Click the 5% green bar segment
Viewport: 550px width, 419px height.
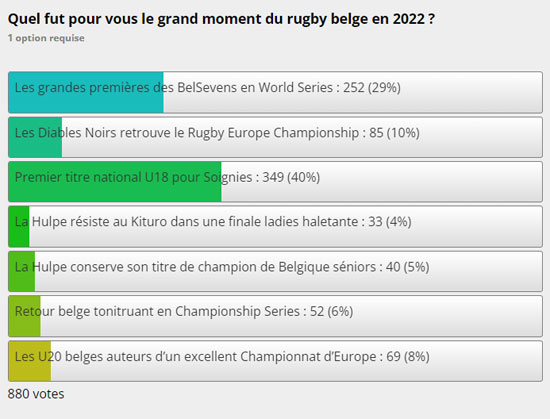coord(22,271)
